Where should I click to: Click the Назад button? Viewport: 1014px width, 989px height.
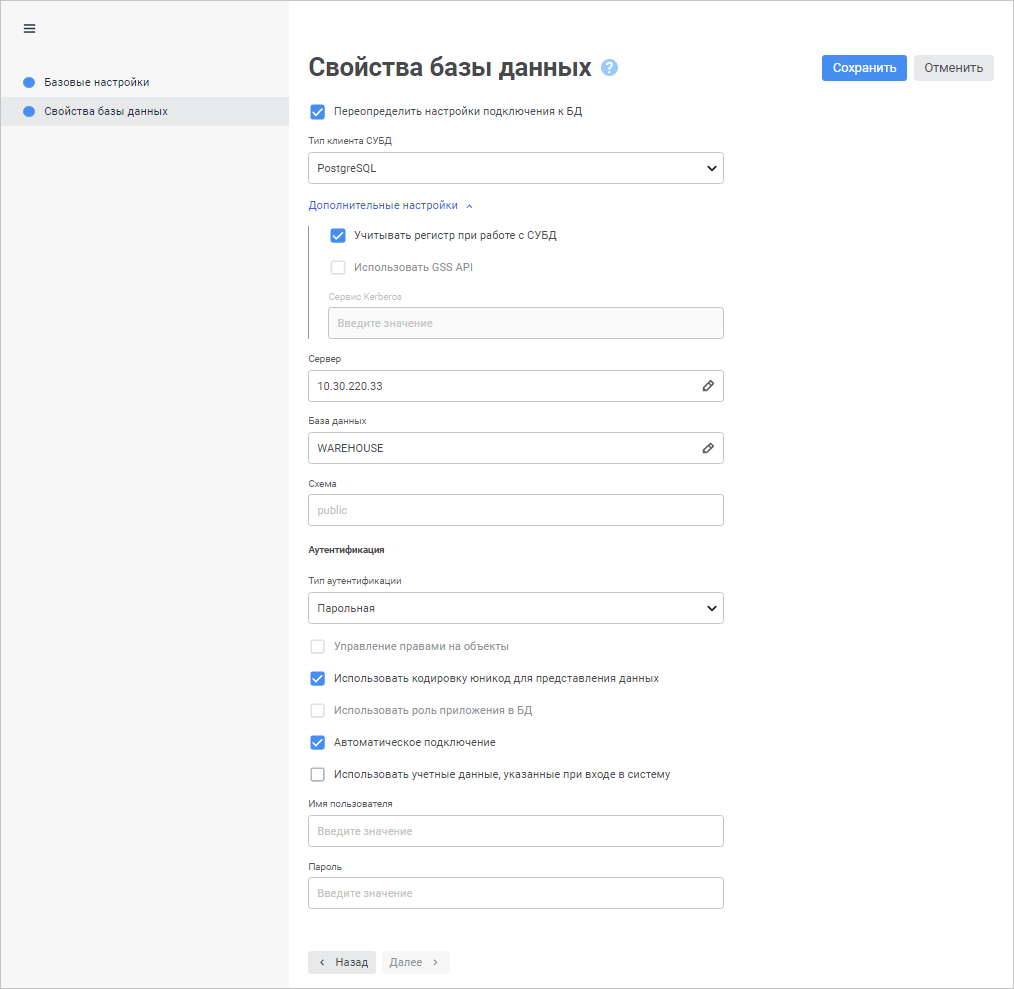pos(342,962)
